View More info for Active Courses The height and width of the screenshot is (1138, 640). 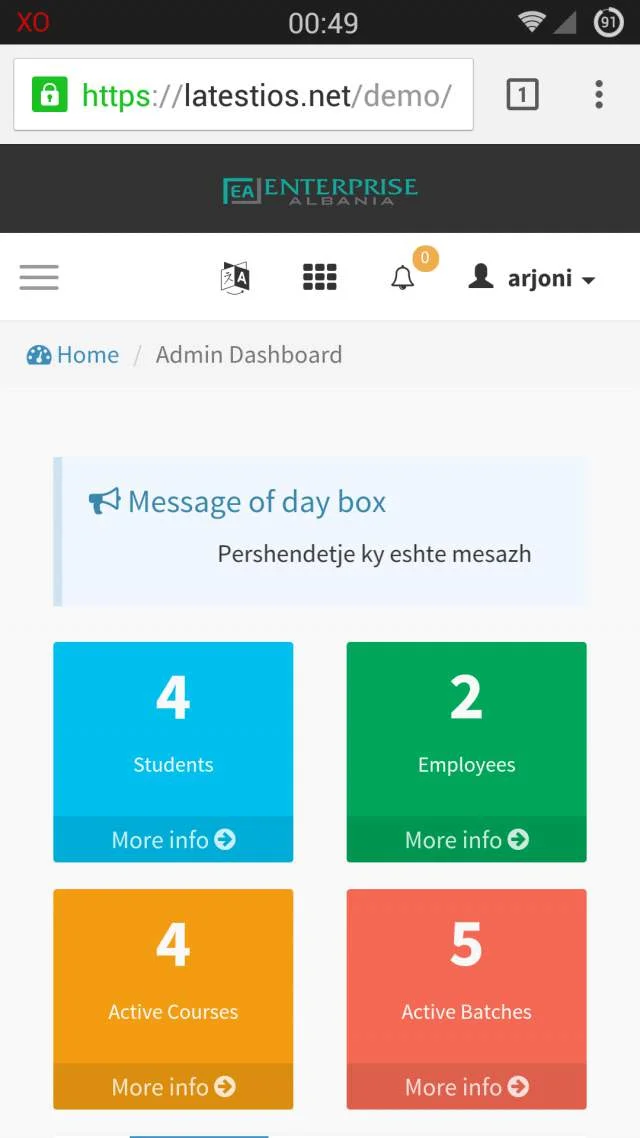click(x=173, y=1087)
